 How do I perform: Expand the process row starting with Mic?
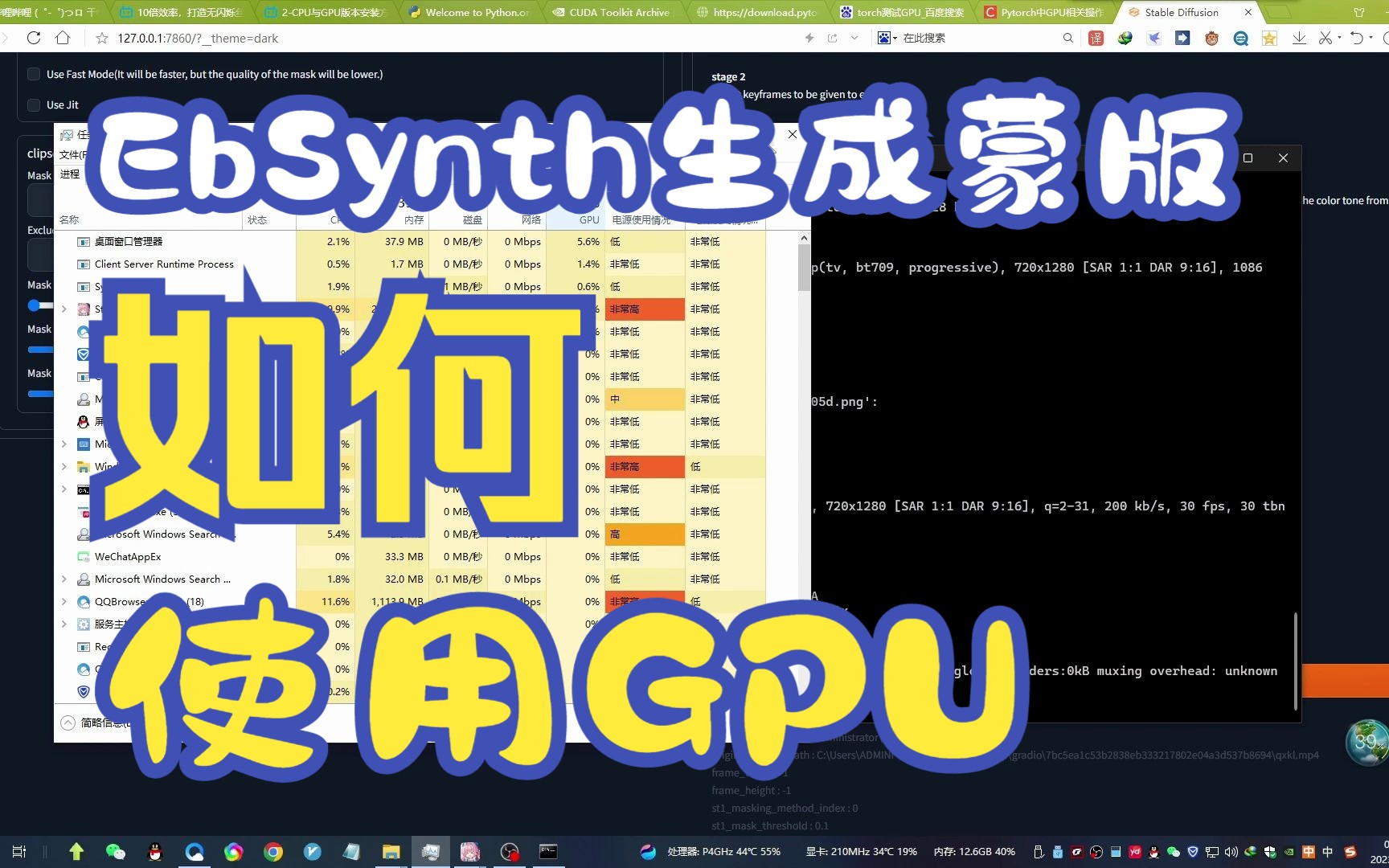(64, 444)
